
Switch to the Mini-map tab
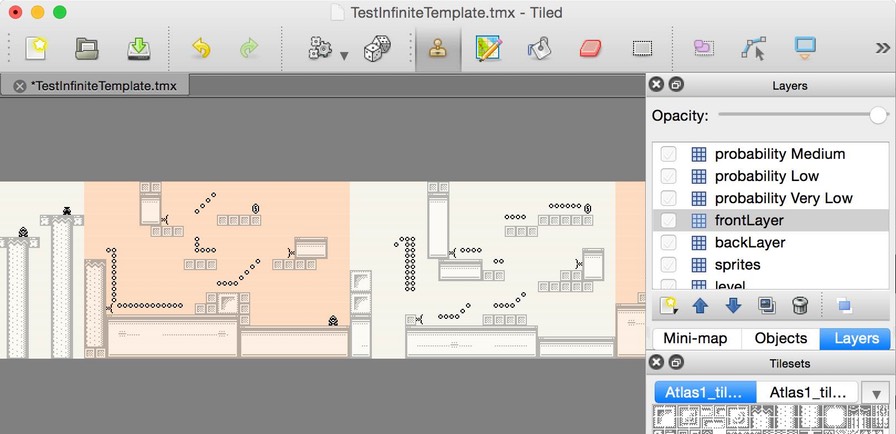coord(695,339)
